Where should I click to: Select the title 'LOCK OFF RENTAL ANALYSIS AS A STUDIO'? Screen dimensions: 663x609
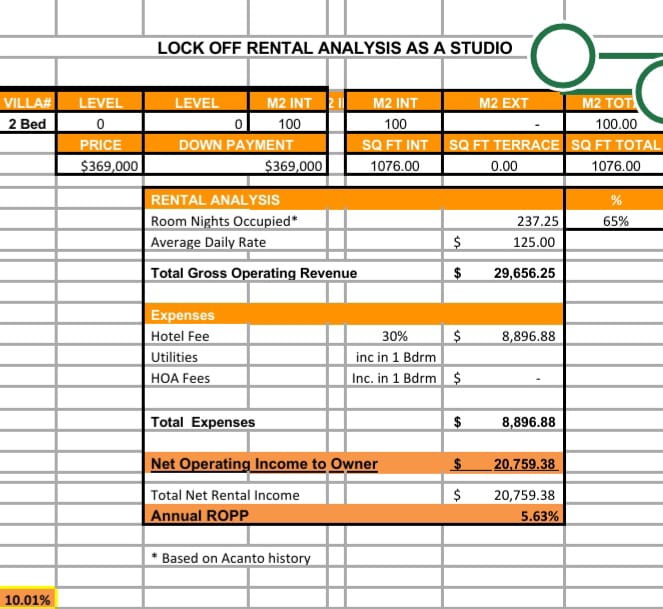tap(334, 48)
